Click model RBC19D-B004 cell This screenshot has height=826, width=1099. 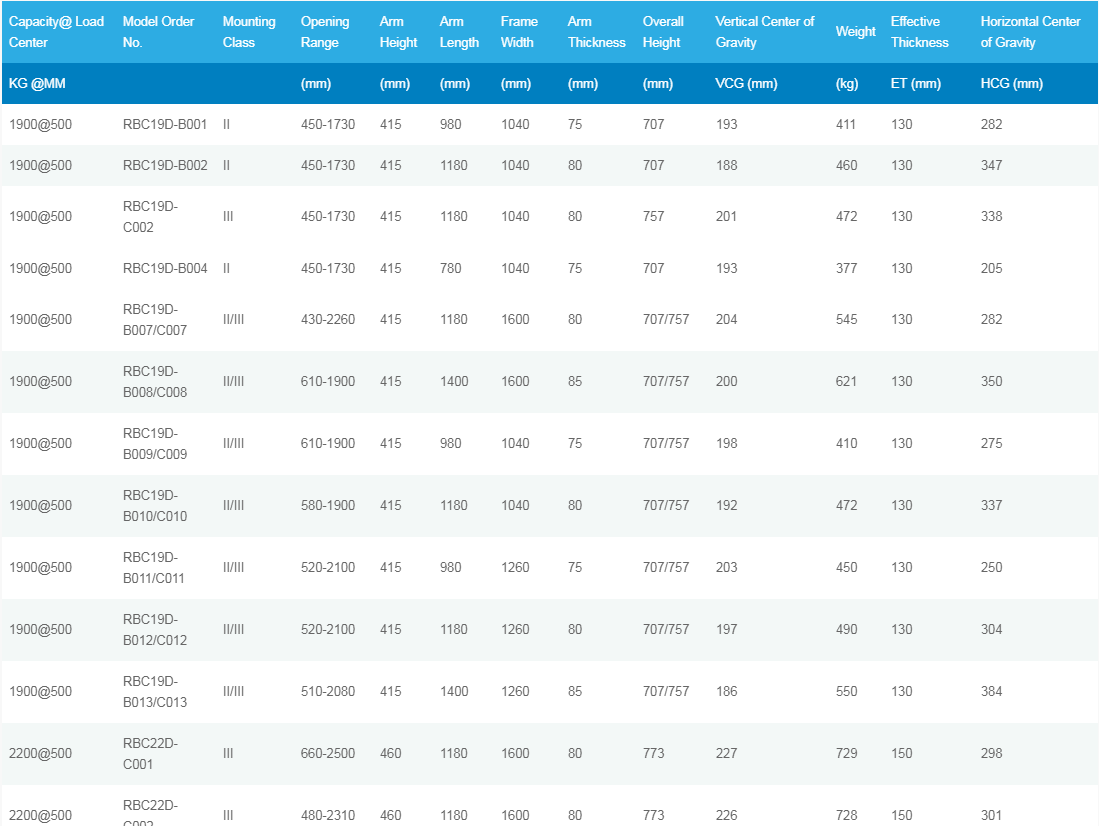(x=165, y=269)
